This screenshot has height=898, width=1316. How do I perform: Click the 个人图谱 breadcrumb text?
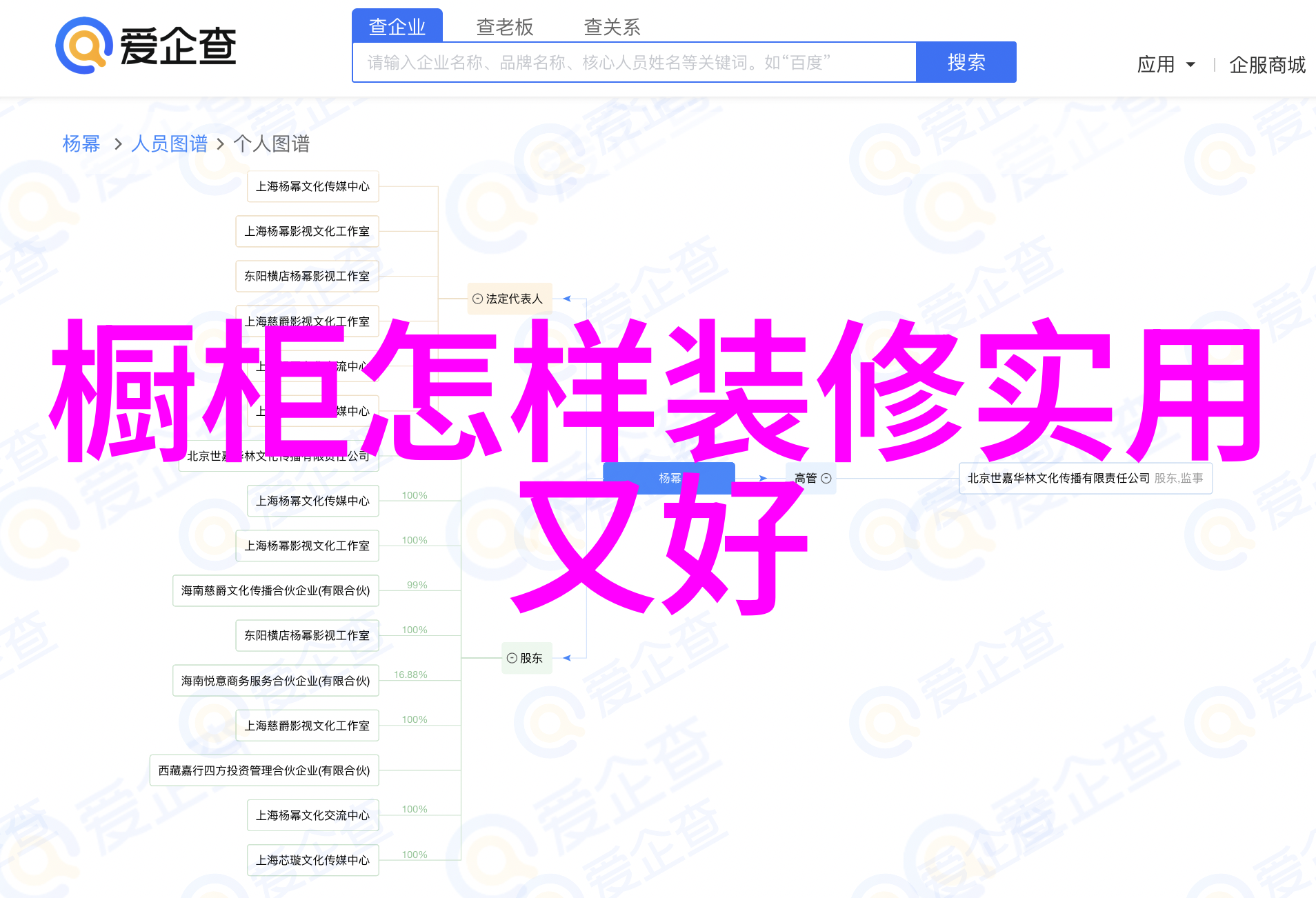point(272,143)
